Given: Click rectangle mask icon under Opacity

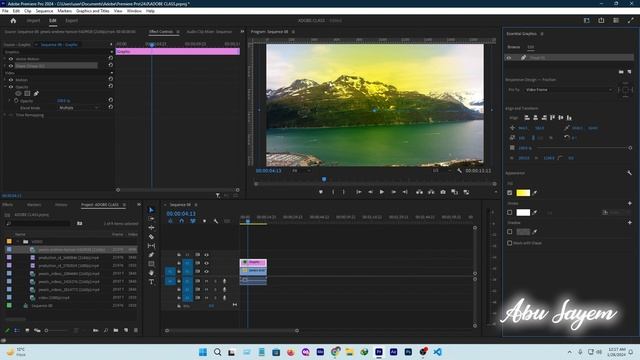Looking at the screenshot, I should tap(27, 93).
